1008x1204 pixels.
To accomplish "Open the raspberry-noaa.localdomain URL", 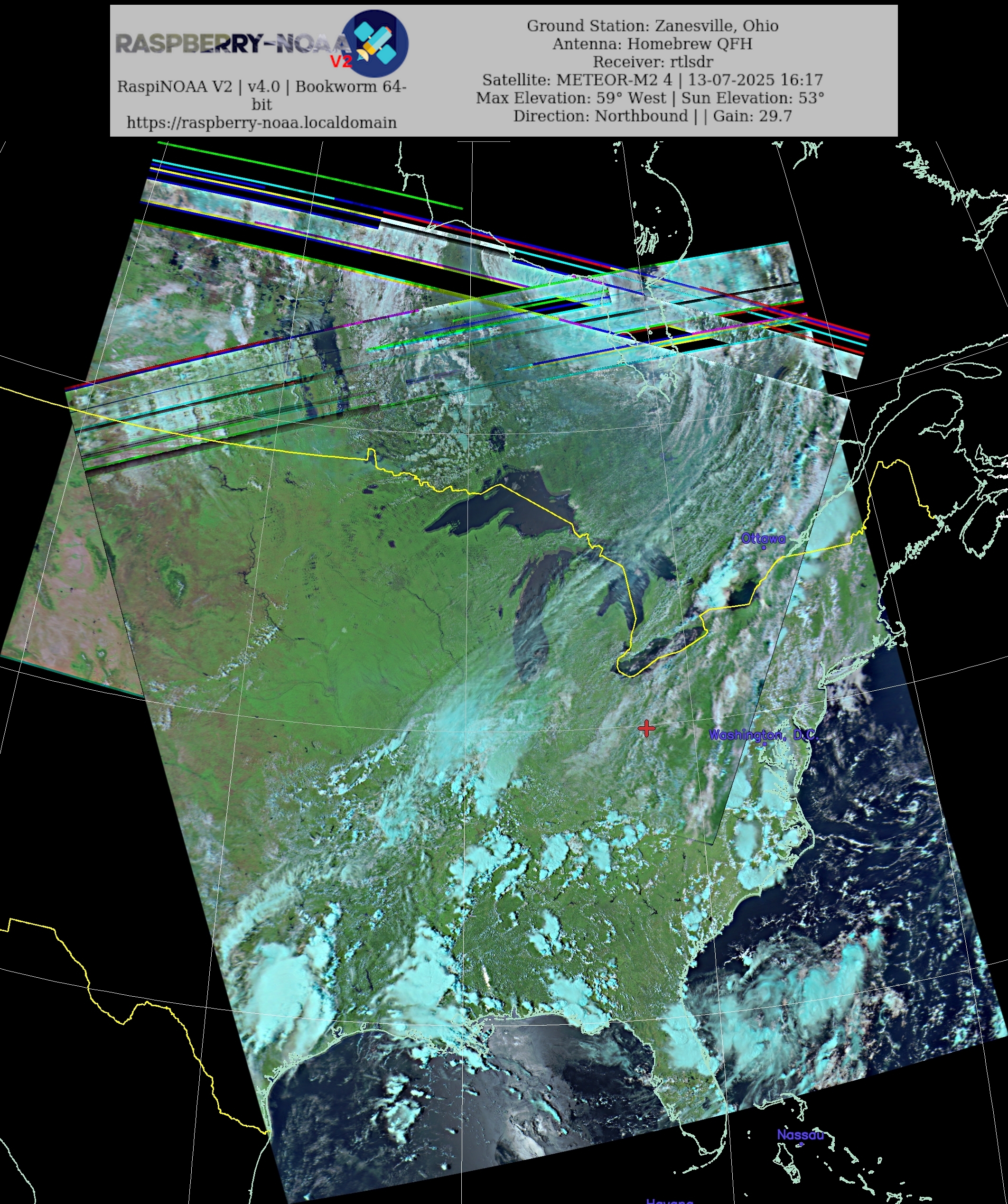I will pyautogui.click(x=261, y=123).
